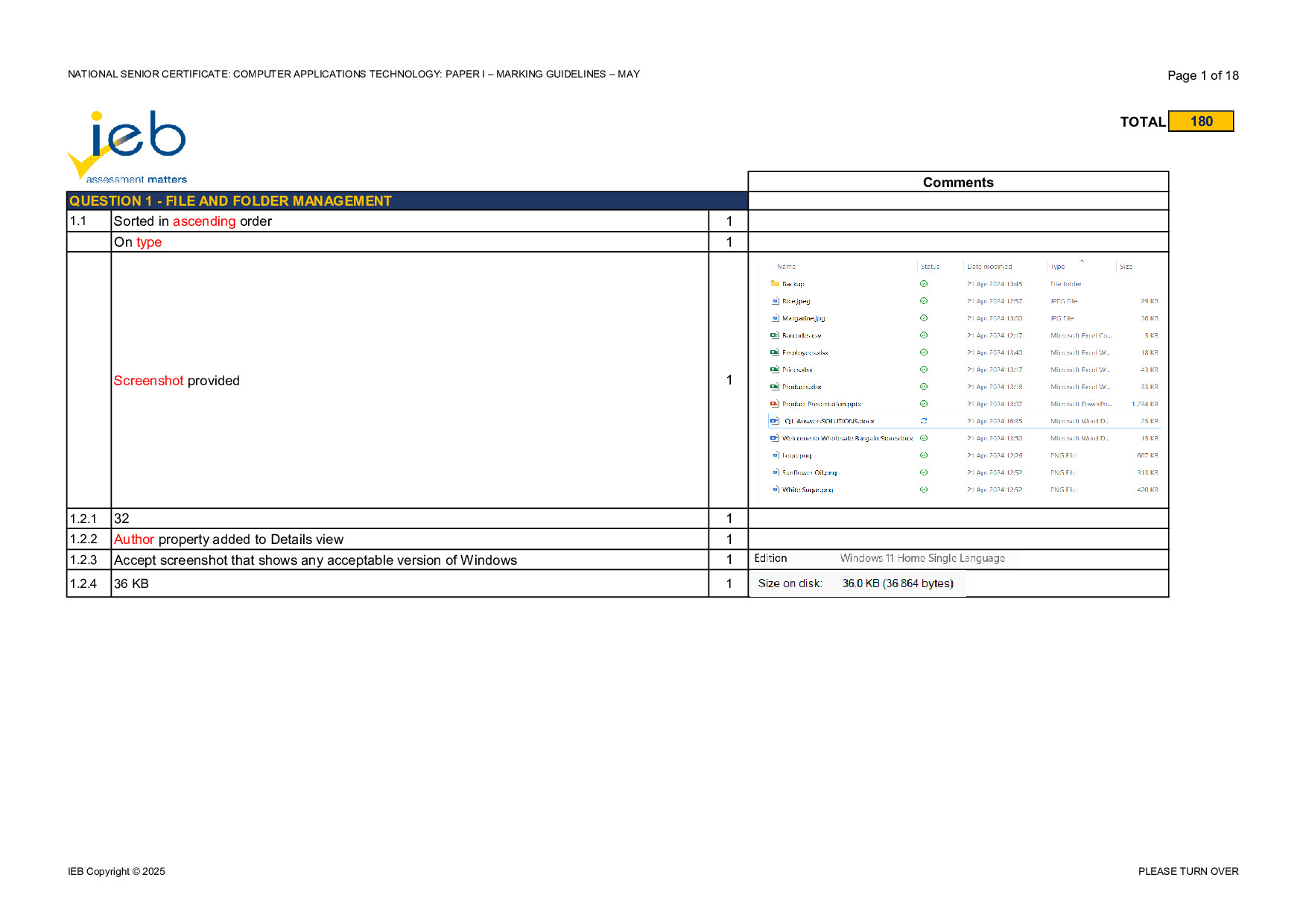Screen dimensions: 1306x924
Task: Click the National Senior Certificate header line
Action: point(354,74)
